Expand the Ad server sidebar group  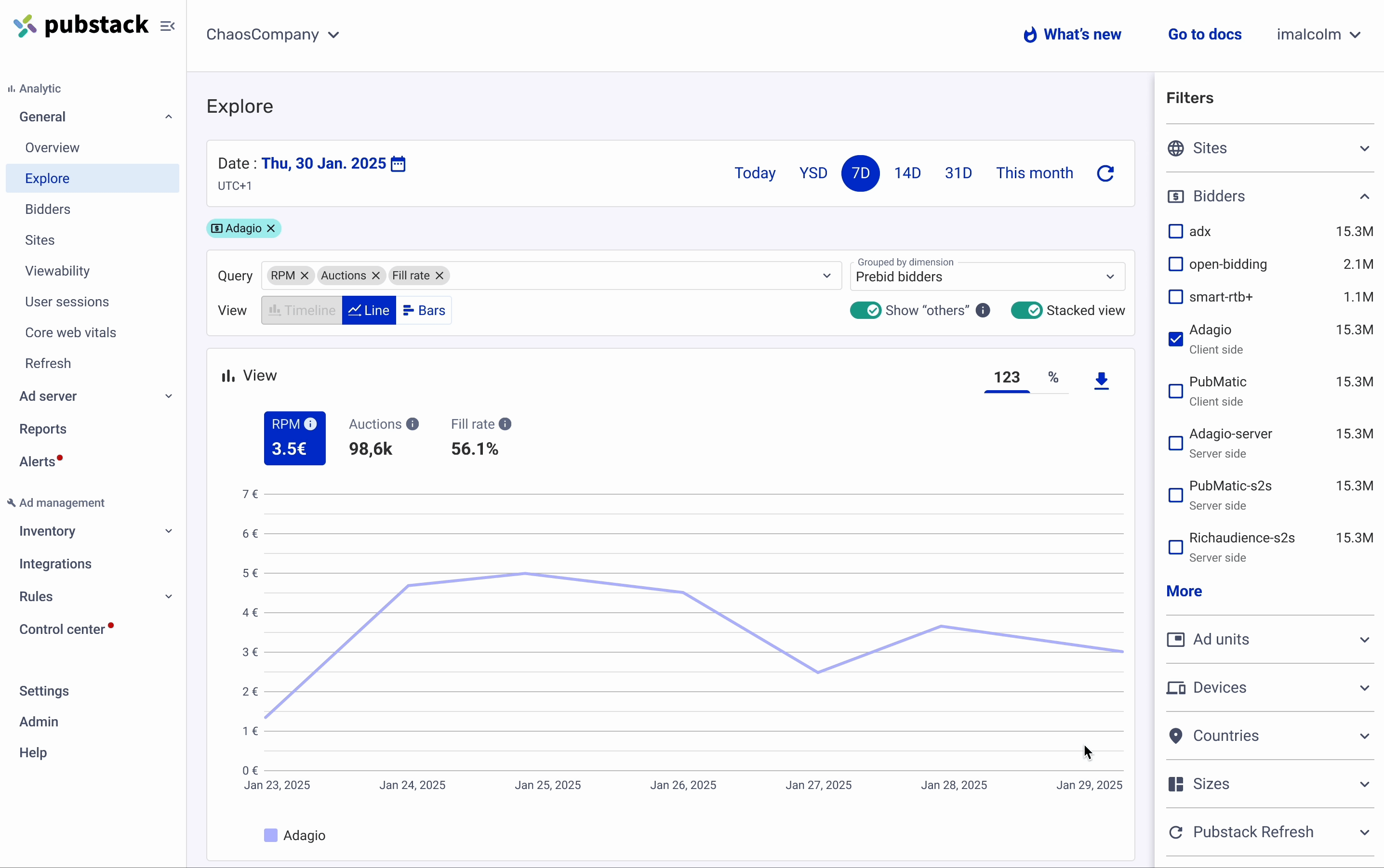point(169,397)
